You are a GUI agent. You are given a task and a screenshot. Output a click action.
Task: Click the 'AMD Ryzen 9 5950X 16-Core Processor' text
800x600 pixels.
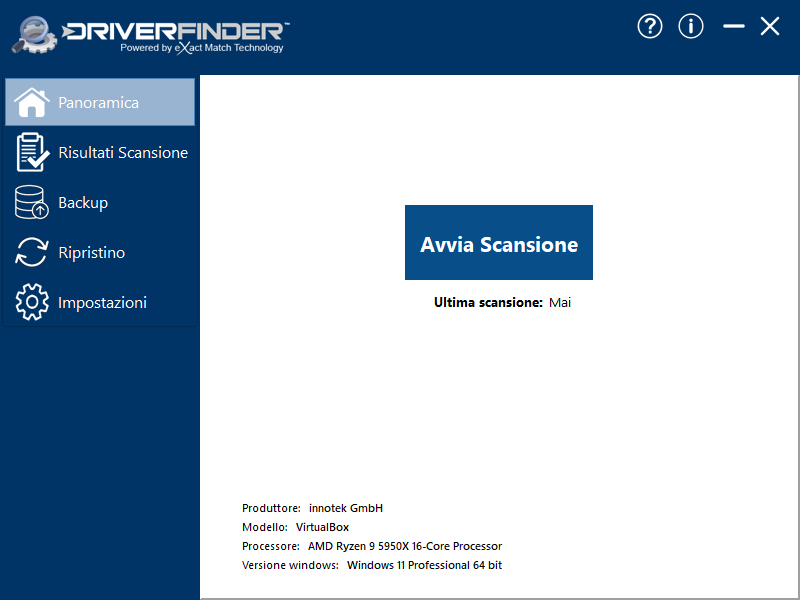(405, 546)
